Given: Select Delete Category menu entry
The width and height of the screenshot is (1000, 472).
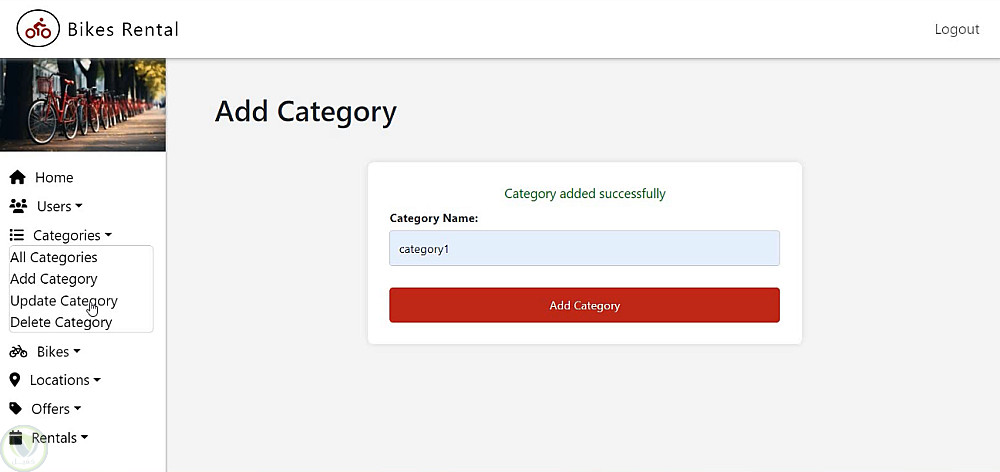Looking at the screenshot, I should click(61, 322).
